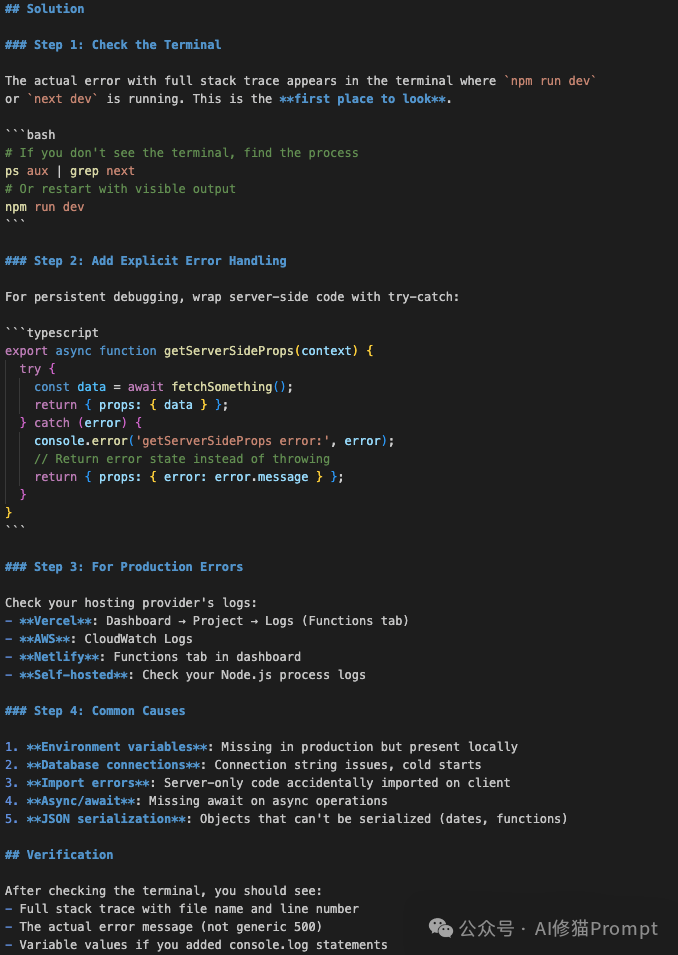Click the '```typescript' fence line

tap(52, 333)
